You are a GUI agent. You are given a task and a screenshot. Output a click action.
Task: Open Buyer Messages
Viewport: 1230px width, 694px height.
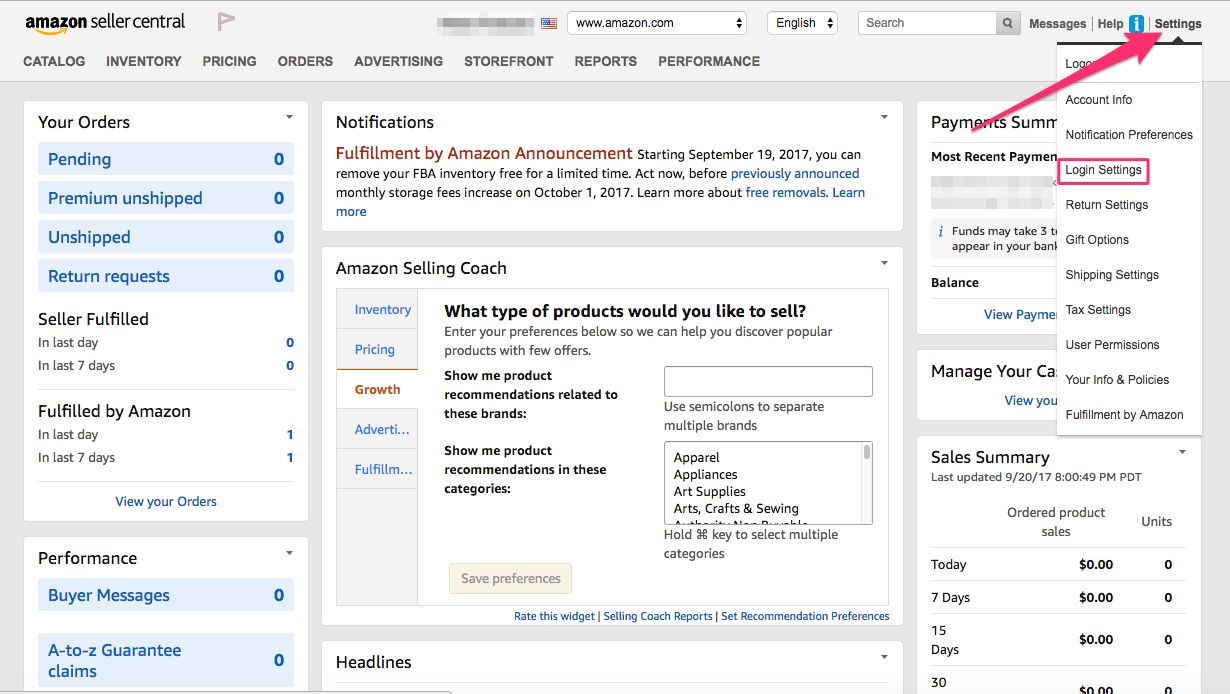(x=166, y=595)
